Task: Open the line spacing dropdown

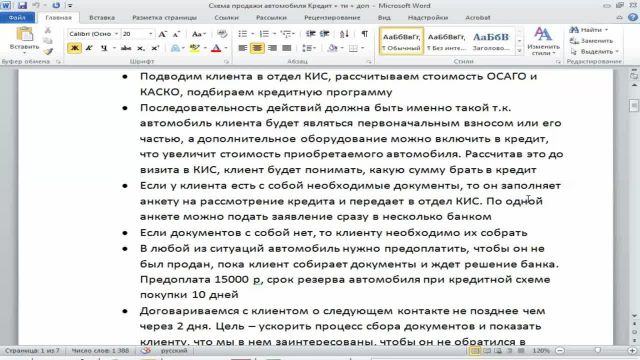Action: pos(314,48)
